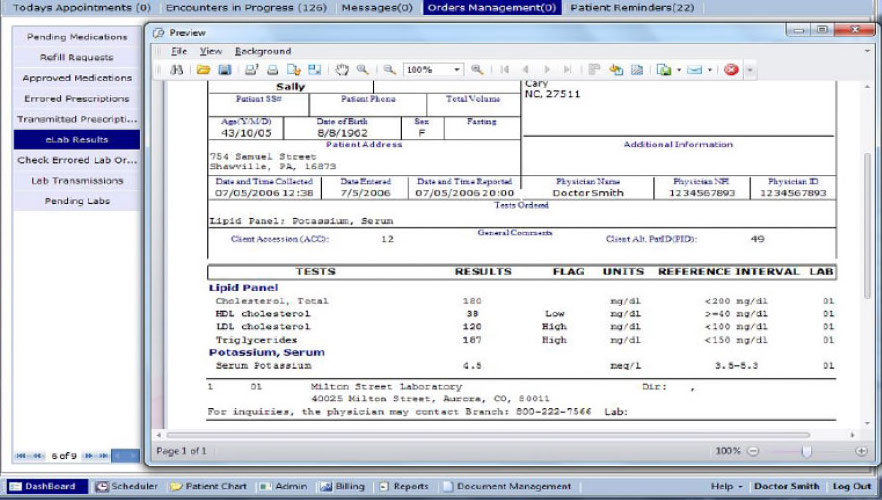Go to previous record in sidebar pager
This screenshot has width=882, height=500.
point(38,456)
